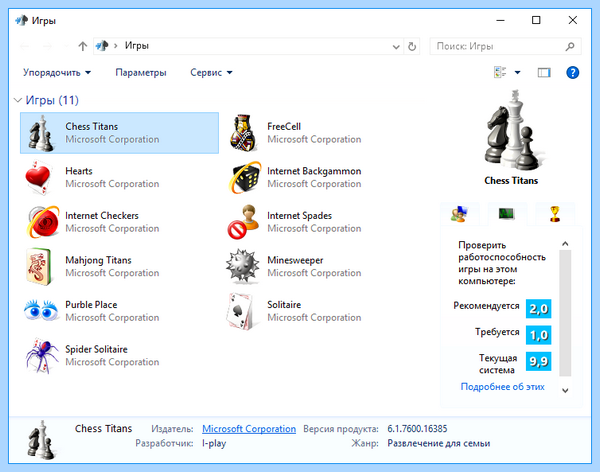Click the Microsoft Corporation publisher link

(249, 429)
